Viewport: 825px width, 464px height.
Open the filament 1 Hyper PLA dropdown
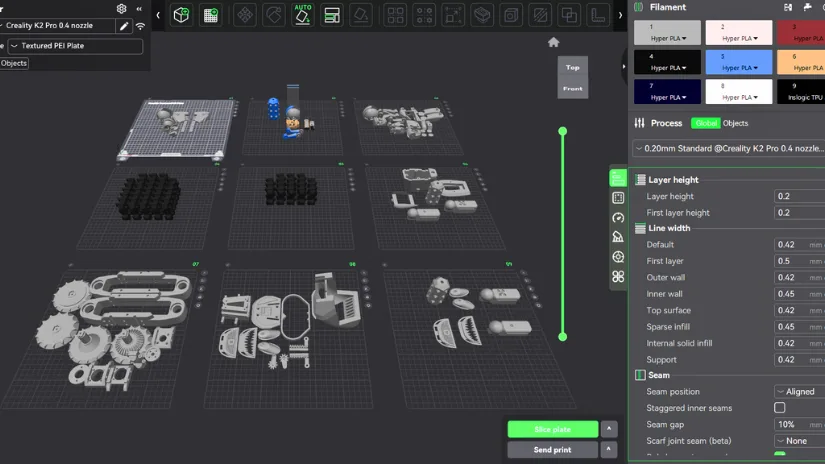pos(668,38)
